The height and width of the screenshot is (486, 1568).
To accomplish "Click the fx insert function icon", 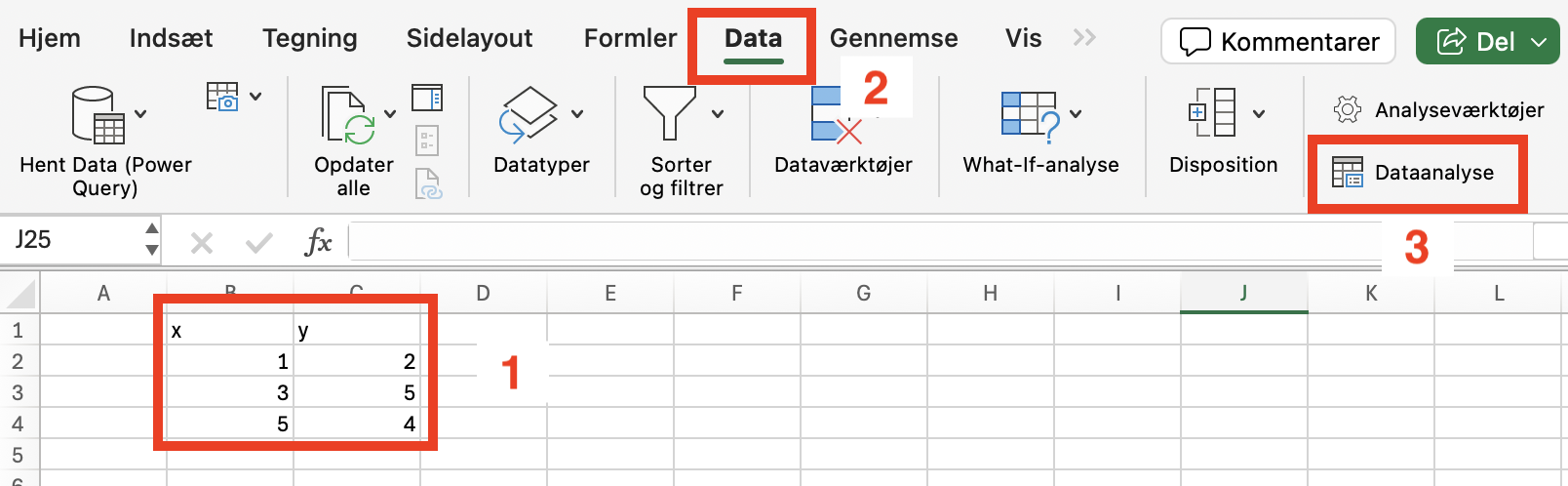I will (318, 241).
